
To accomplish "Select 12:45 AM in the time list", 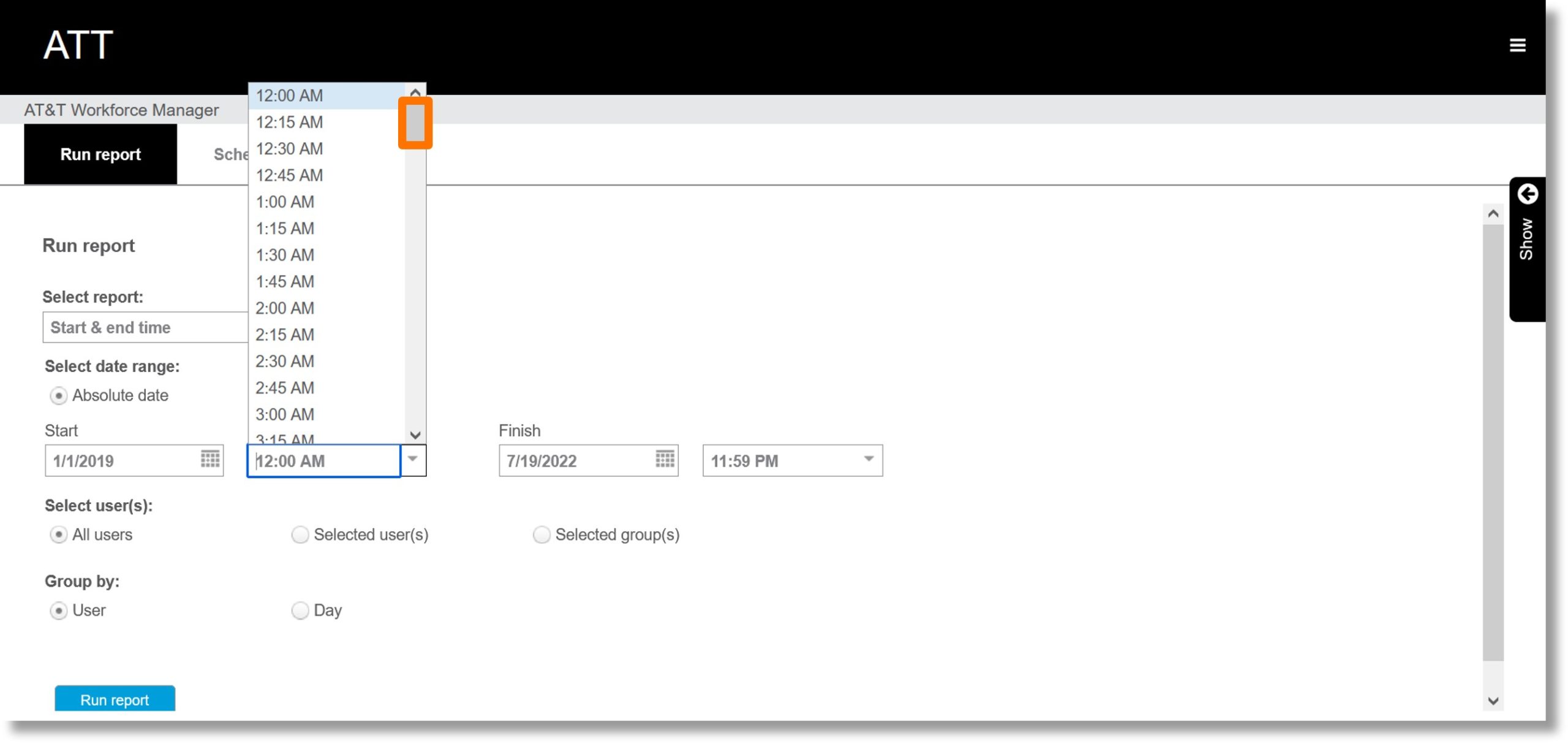I will (326, 175).
